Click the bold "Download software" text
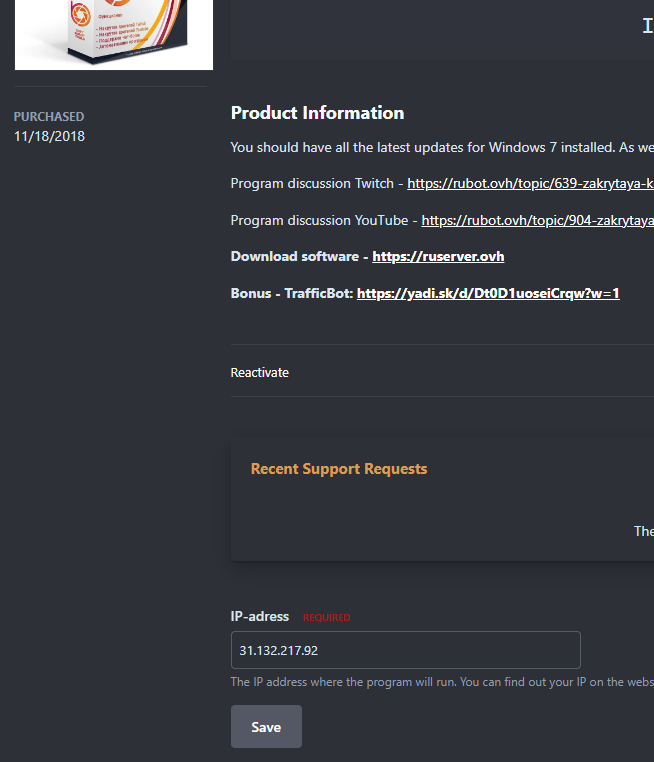This screenshot has width=654, height=762. pyautogui.click(x=294, y=257)
